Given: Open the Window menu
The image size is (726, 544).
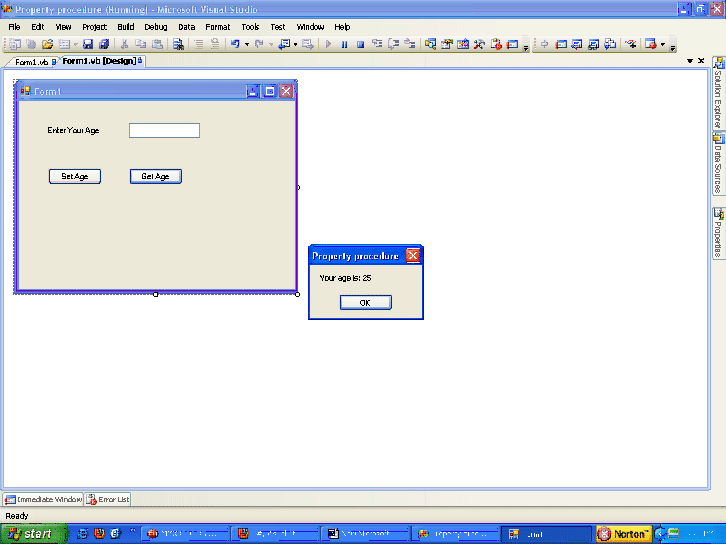Looking at the screenshot, I should point(310,27).
